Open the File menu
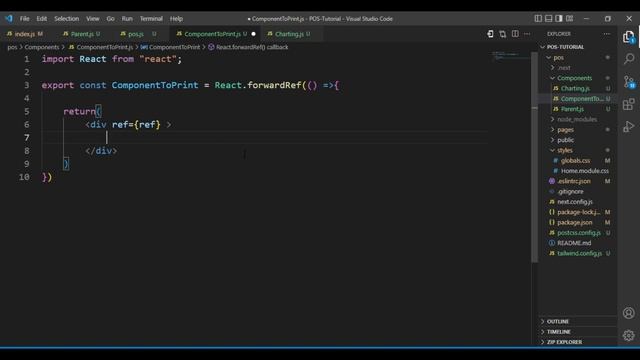 coord(24,19)
